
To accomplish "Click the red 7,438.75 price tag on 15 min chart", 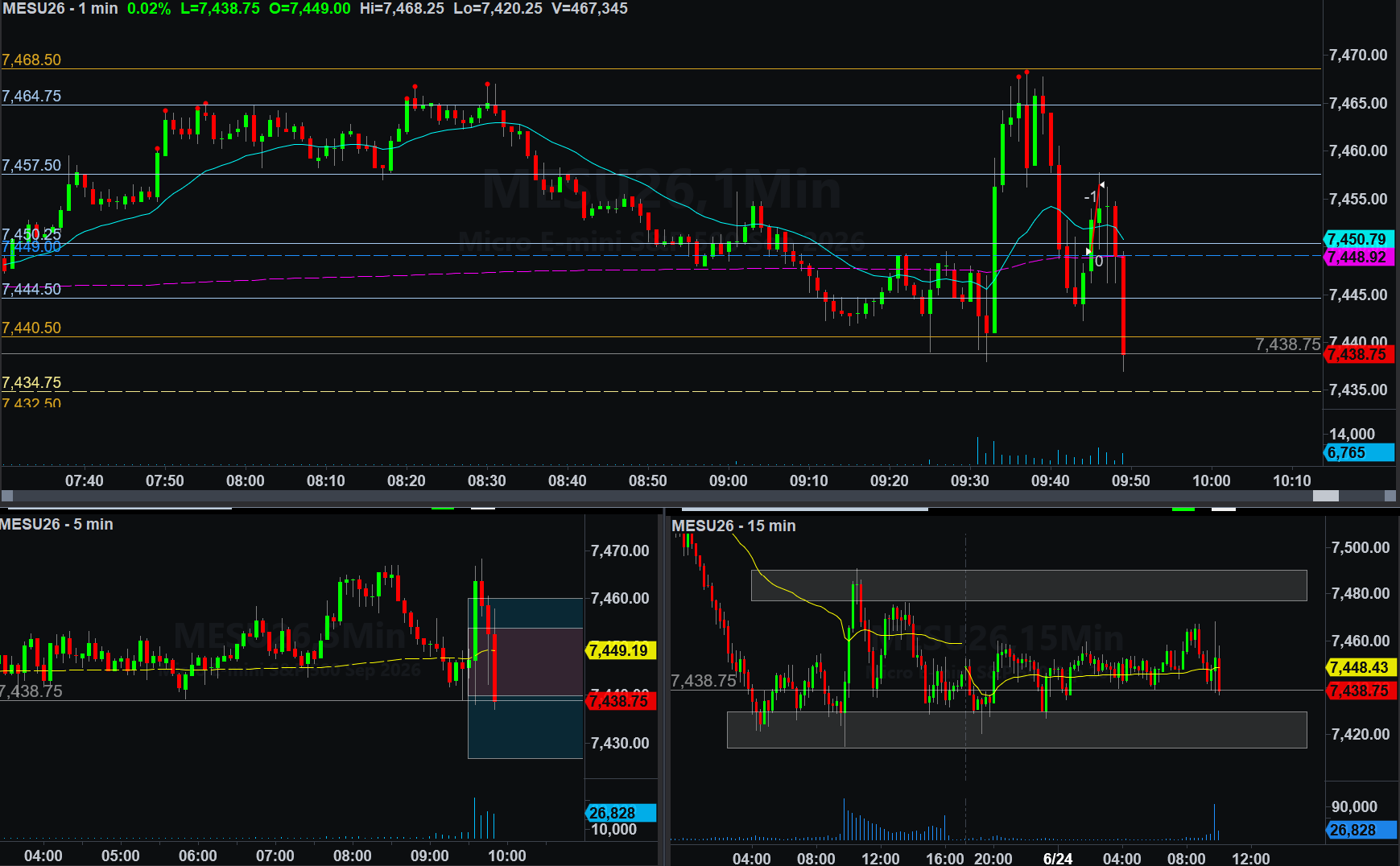I will pos(1360,691).
